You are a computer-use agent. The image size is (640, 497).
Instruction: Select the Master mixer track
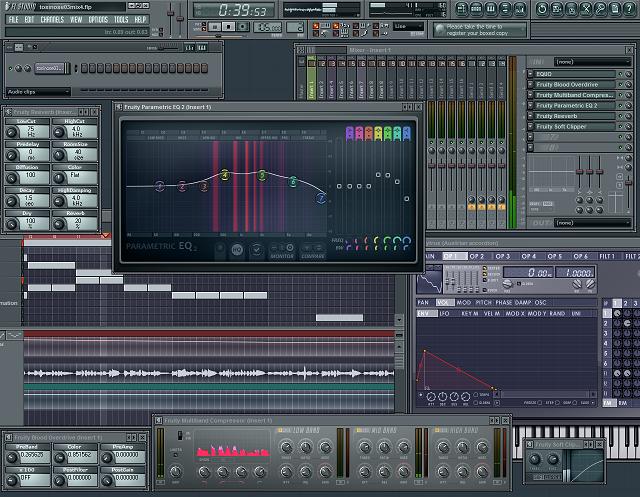(x=302, y=79)
